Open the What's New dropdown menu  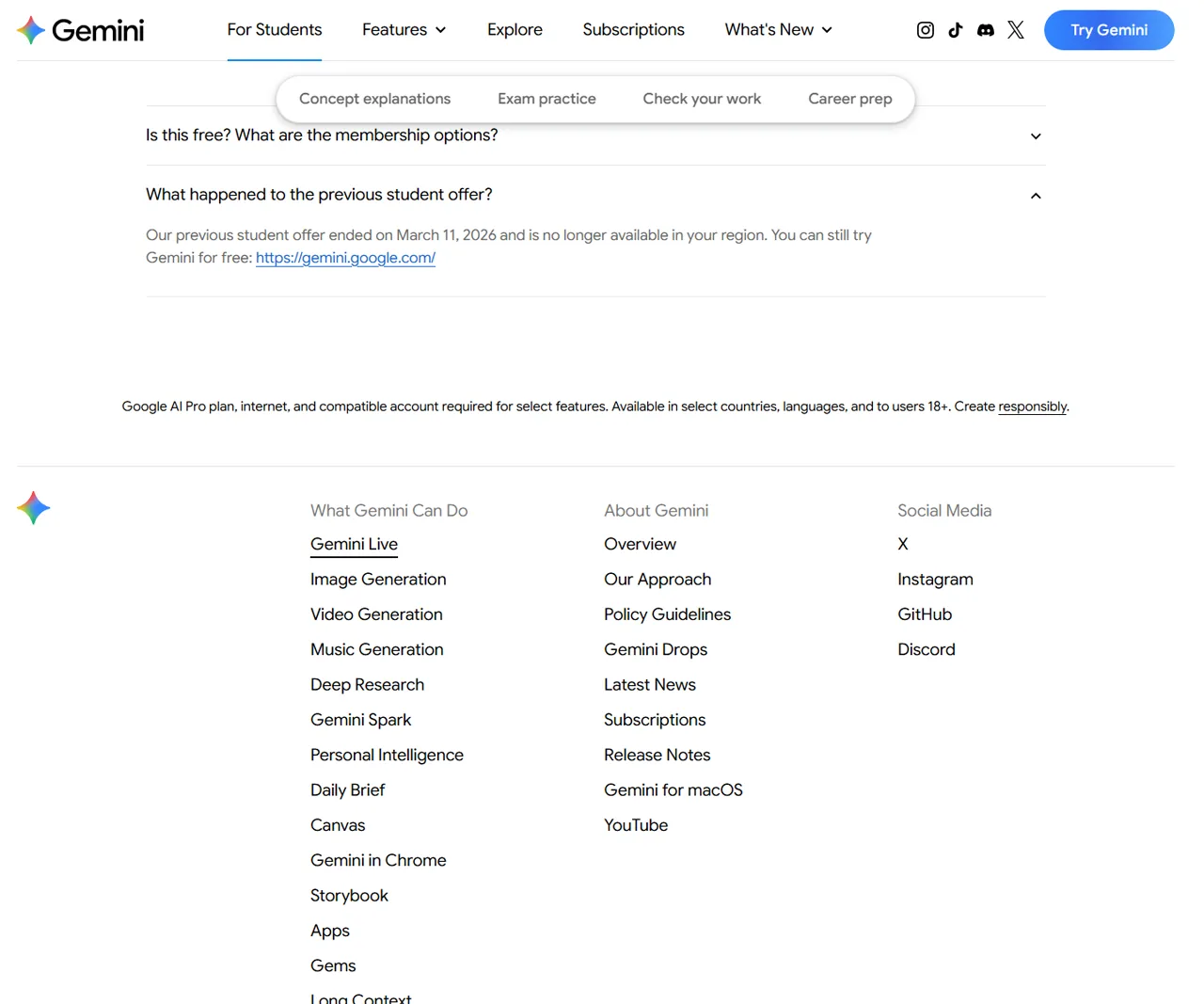pyautogui.click(x=779, y=30)
